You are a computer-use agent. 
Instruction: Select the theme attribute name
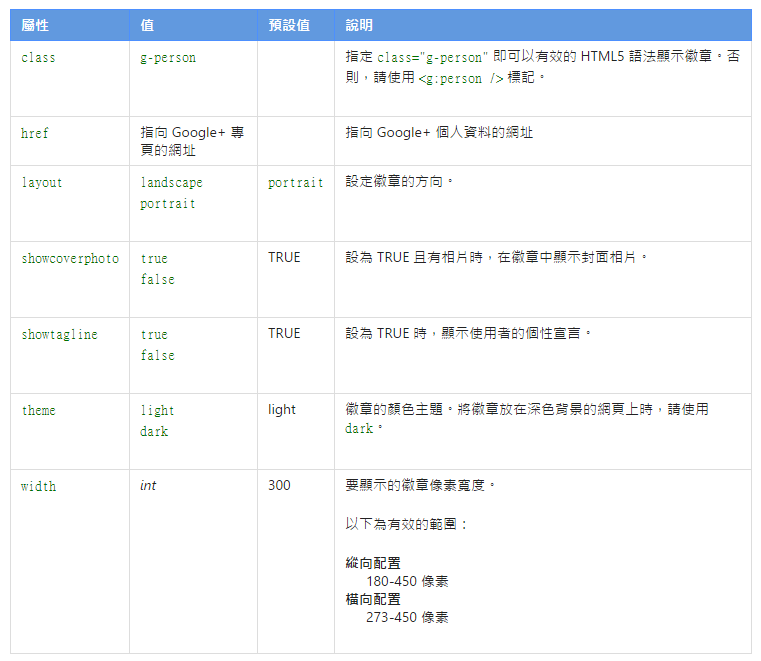[x=38, y=410]
